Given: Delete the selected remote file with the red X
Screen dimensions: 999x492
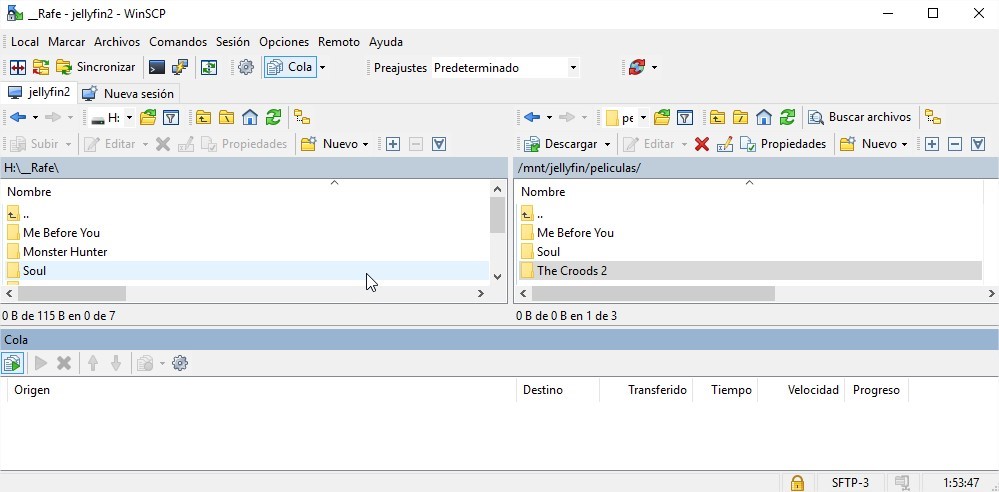Looking at the screenshot, I should (702, 144).
